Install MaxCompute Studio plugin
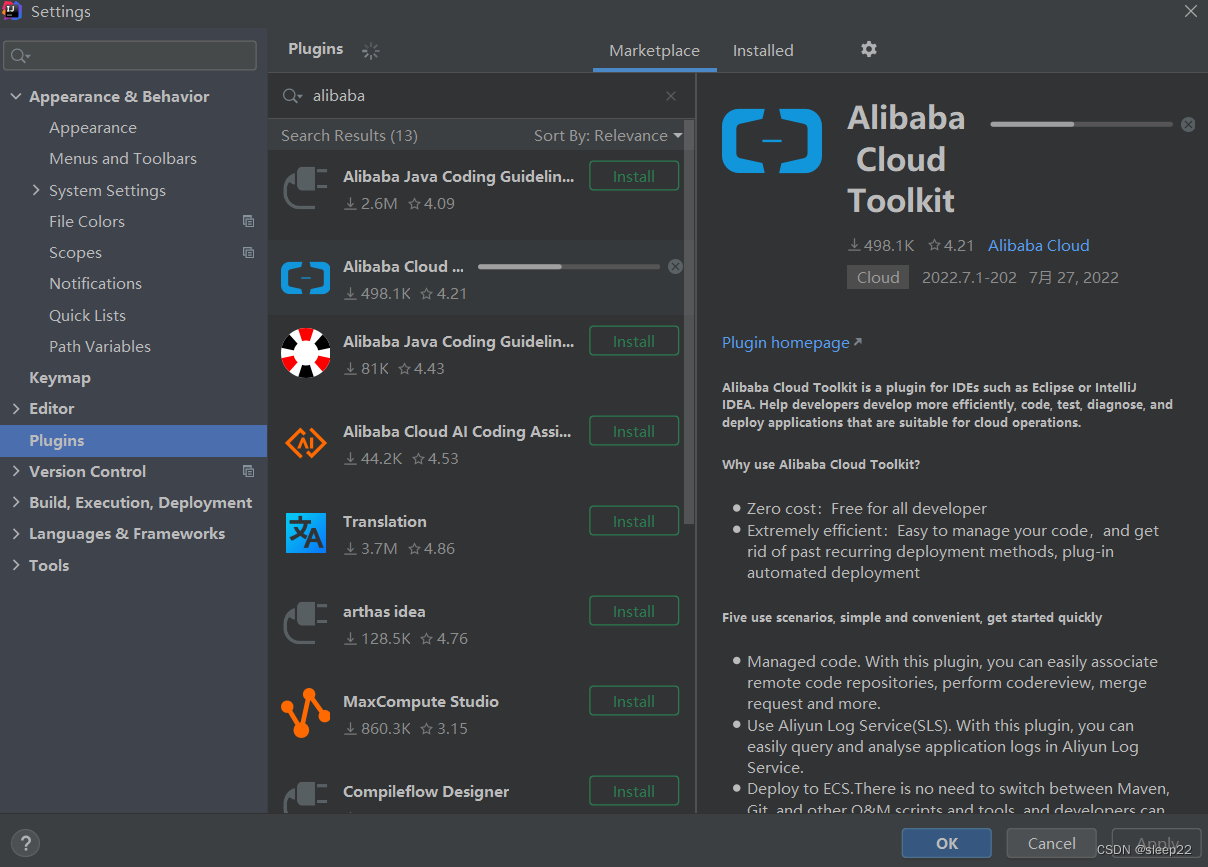 [x=634, y=701]
